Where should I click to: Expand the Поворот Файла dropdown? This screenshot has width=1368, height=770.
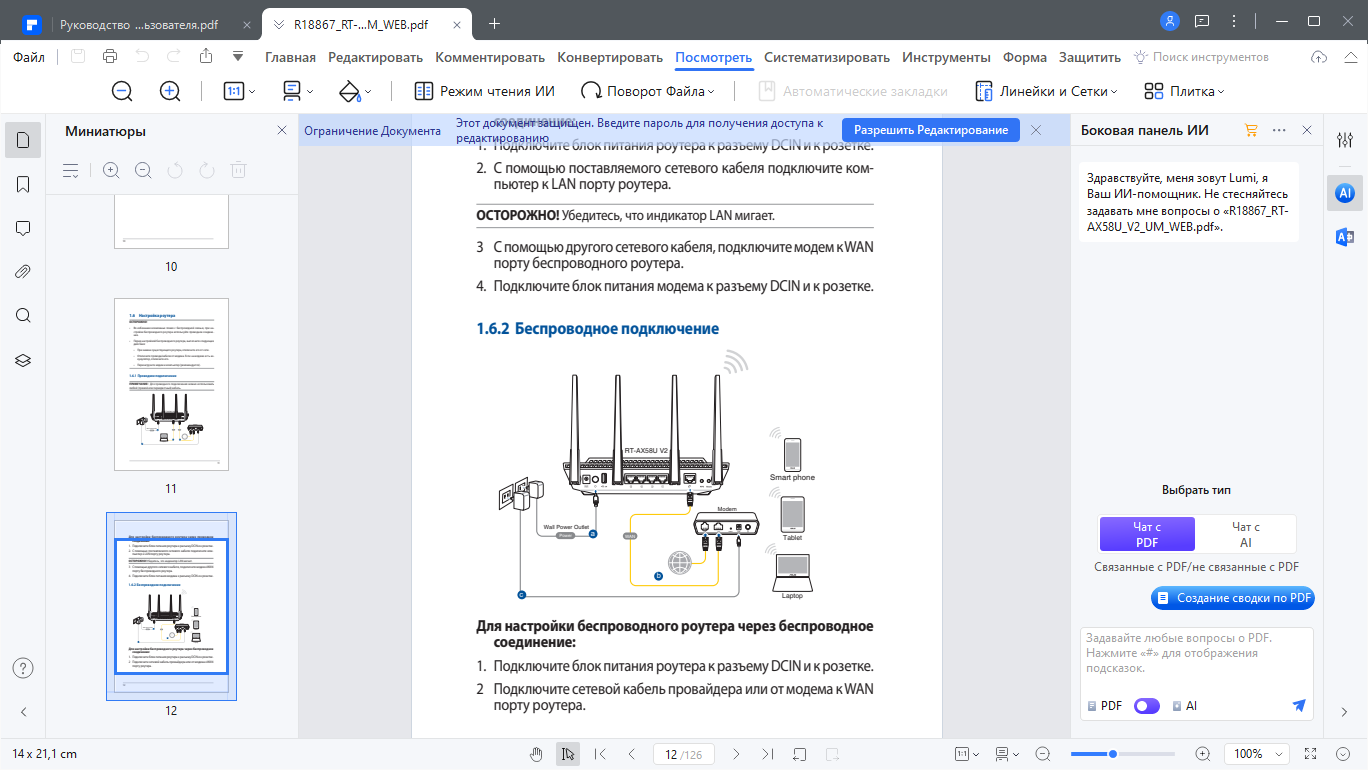pyautogui.click(x=648, y=91)
